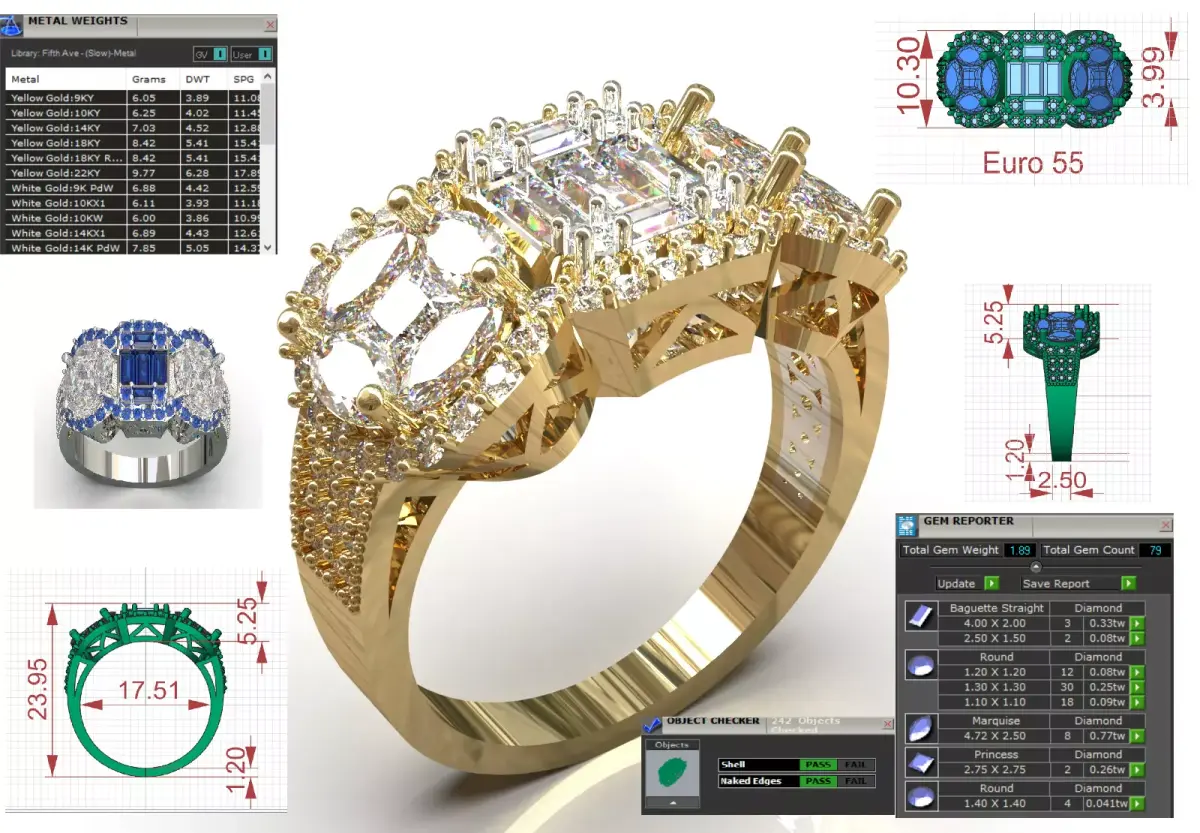Click the Euro 55 ring size label
The image size is (1200, 833).
pyautogui.click(x=1033, y=164)
